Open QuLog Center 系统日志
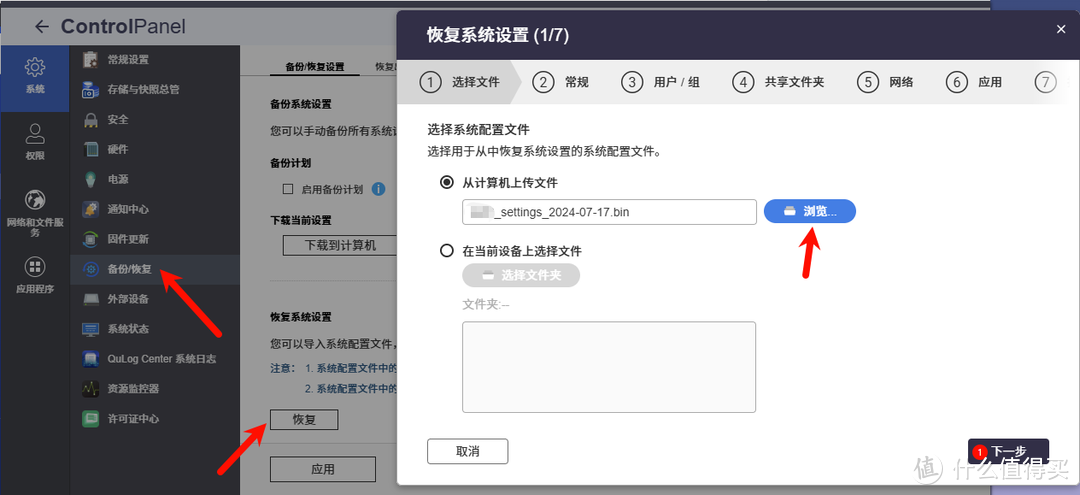 pyautogui.click(x=155, y=359)
